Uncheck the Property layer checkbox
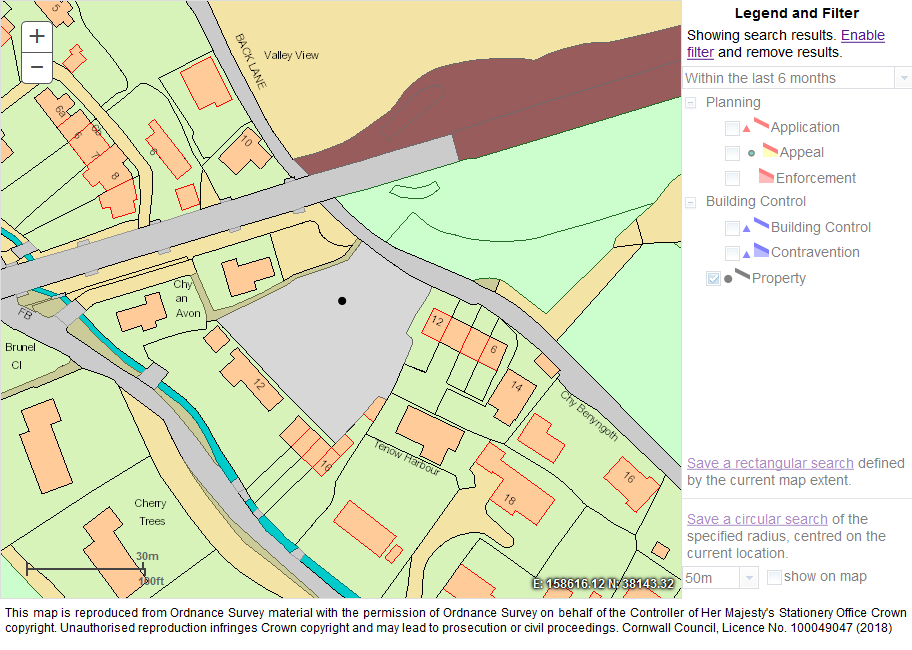The image size is (912, 650). [x=713, y=279]
